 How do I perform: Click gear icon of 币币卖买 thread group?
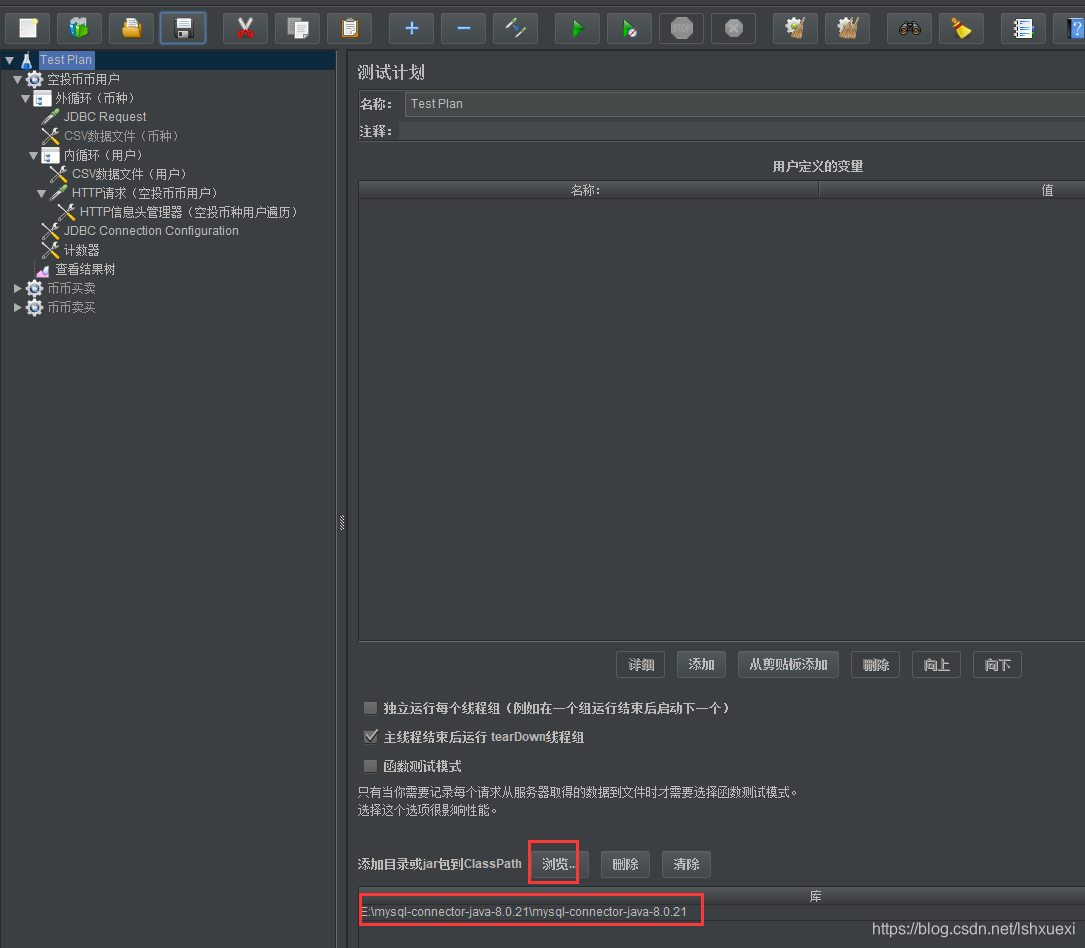coord(34,307)
